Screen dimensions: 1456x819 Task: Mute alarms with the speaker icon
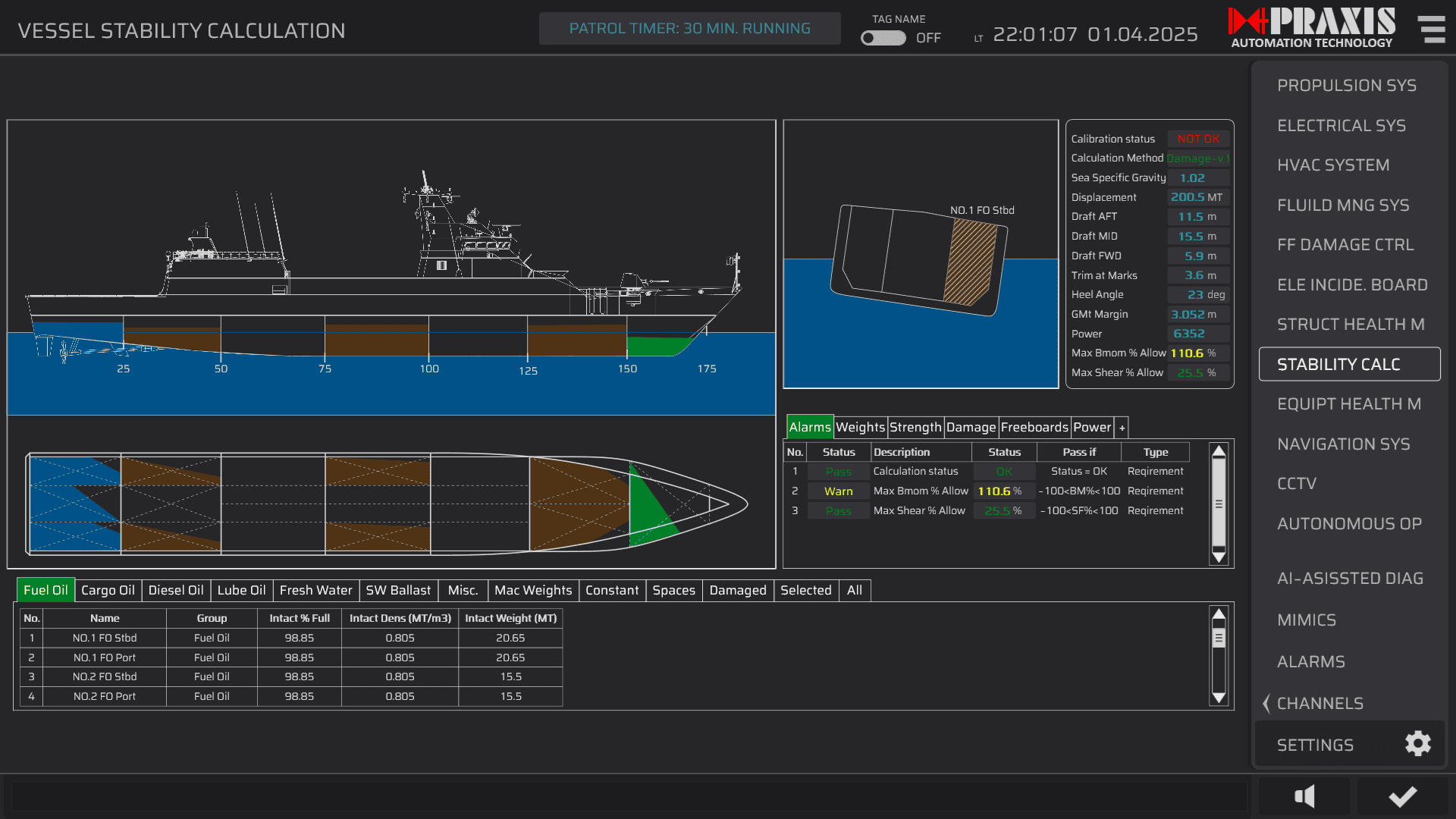click(1304, 796)
